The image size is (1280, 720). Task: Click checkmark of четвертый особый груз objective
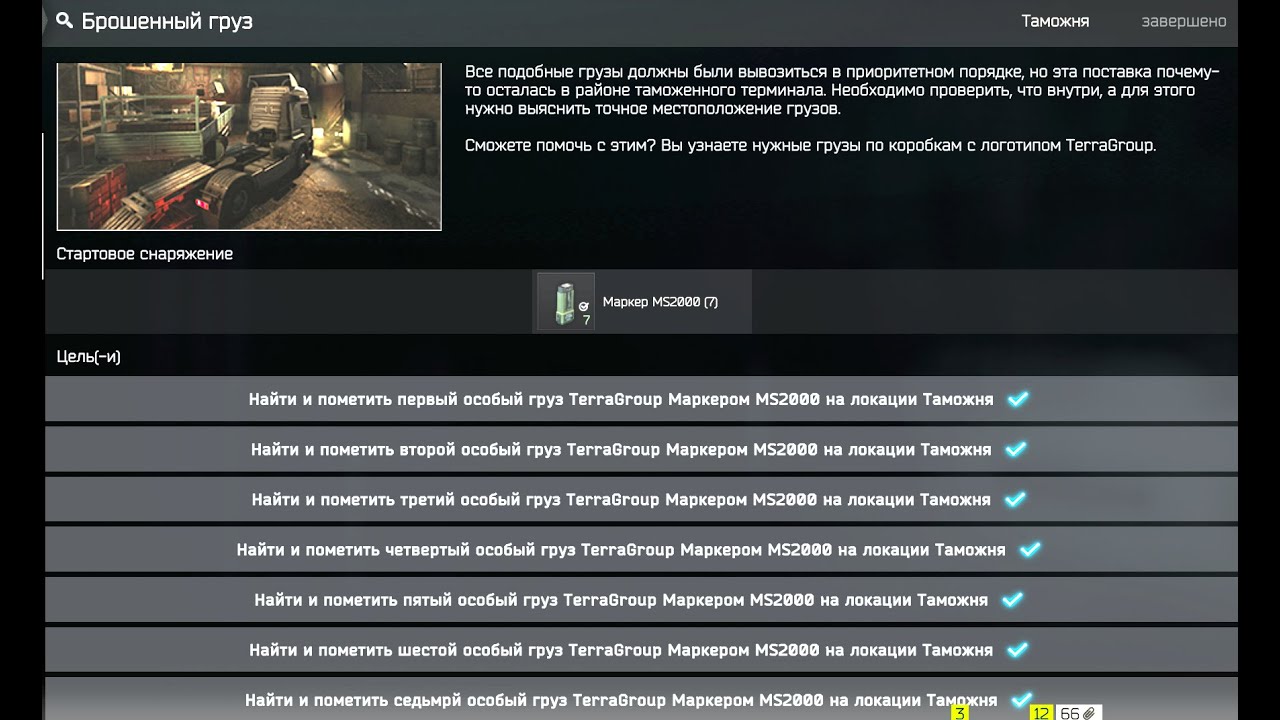point(1030,549)
